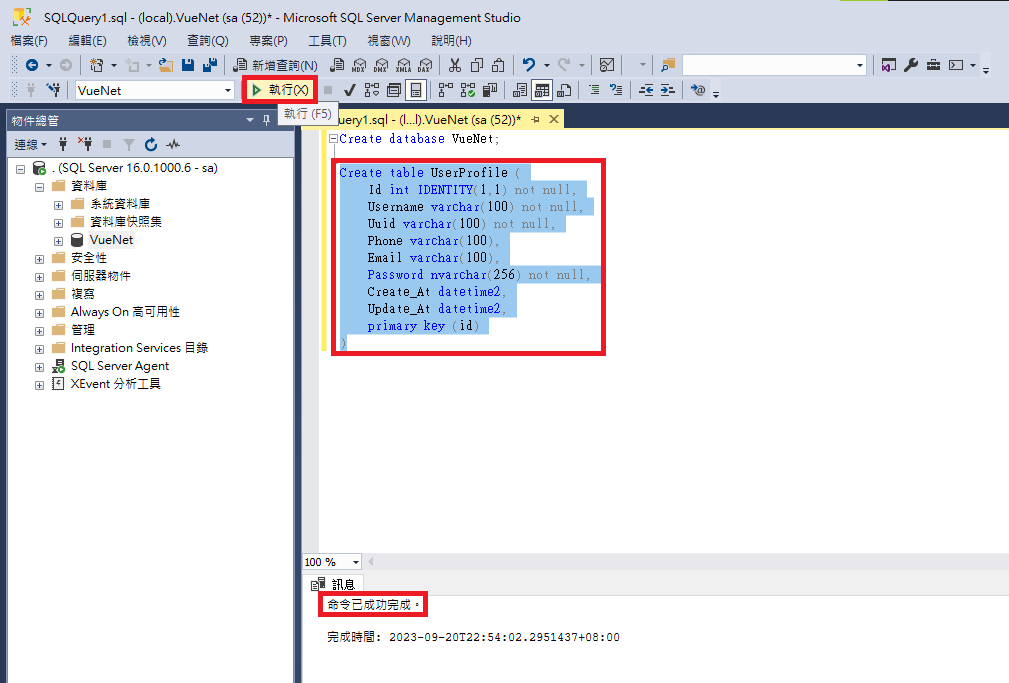Open a new DMX query
This screenshot has width=1009, height=683.
(381, 65)
